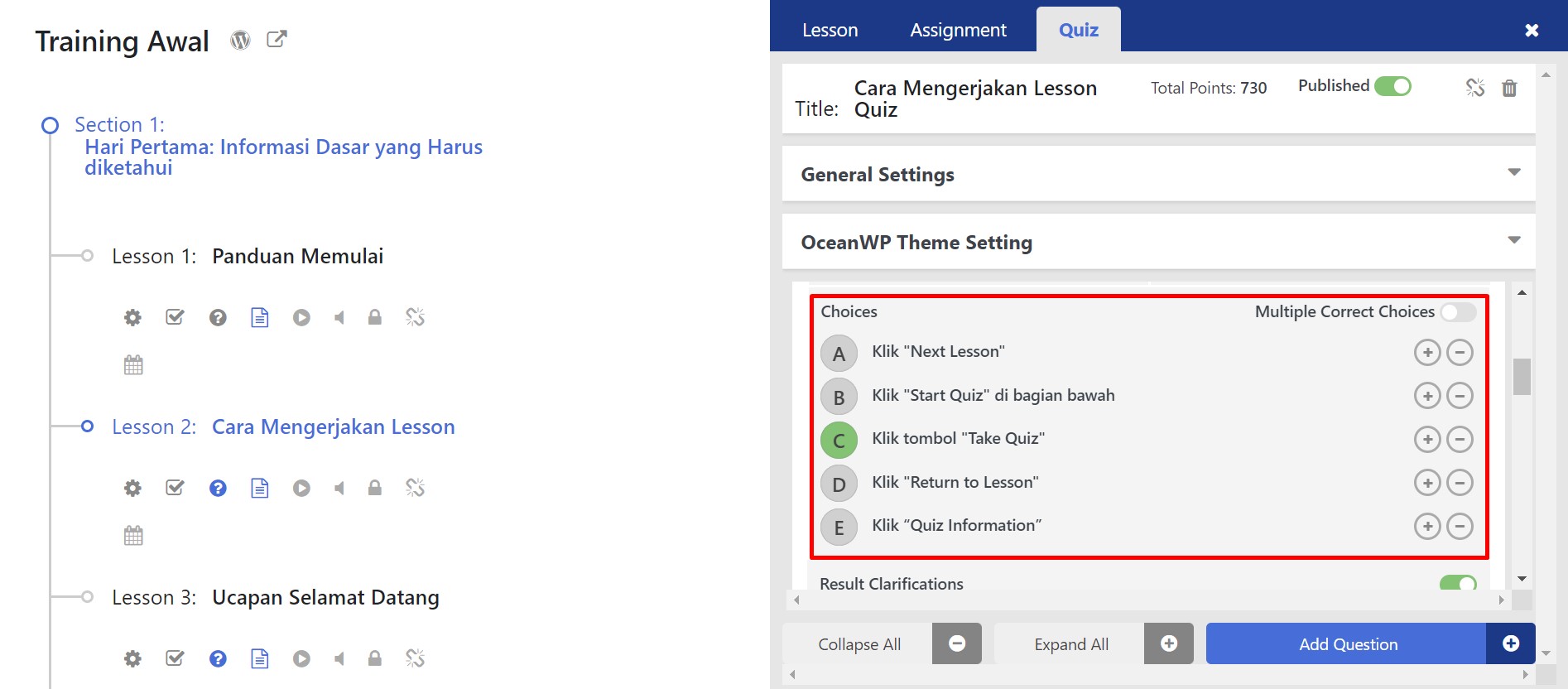Viewport: 1568px width, 689px height.
Task: Open Lesson 2 calendar drip icon
Action: 133,536
